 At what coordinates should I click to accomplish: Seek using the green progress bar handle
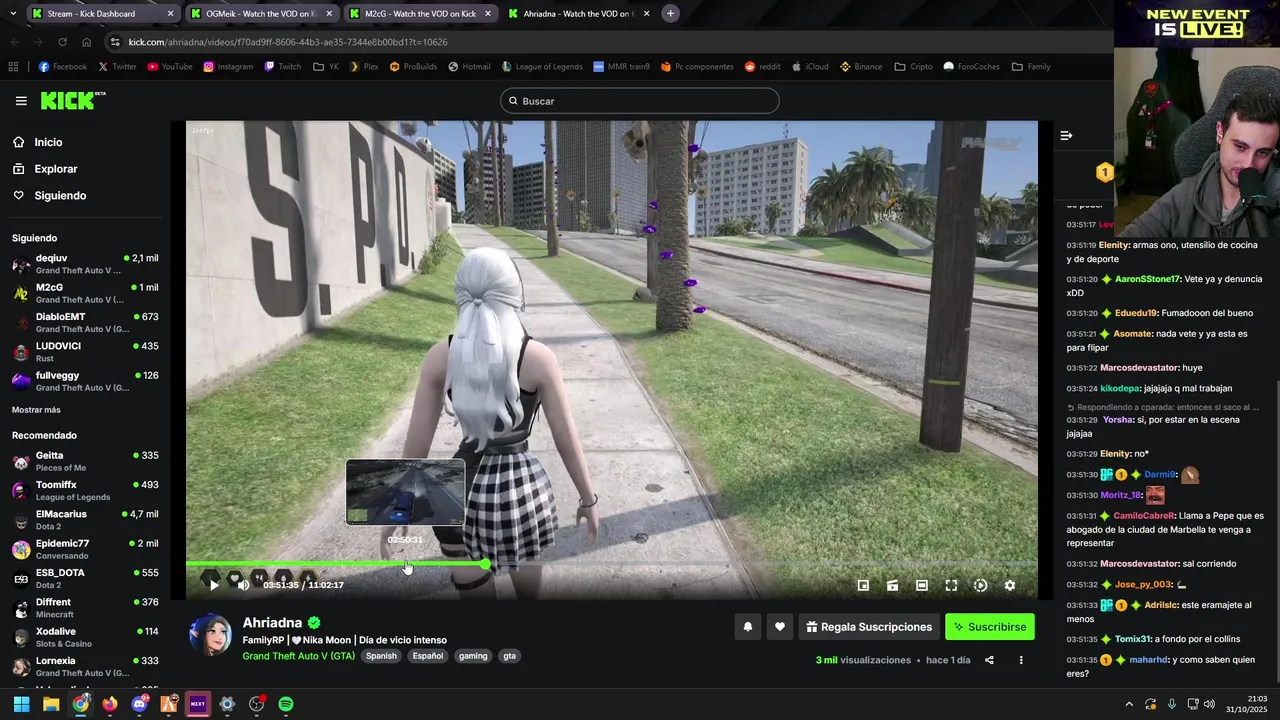(x=486, y=564)
